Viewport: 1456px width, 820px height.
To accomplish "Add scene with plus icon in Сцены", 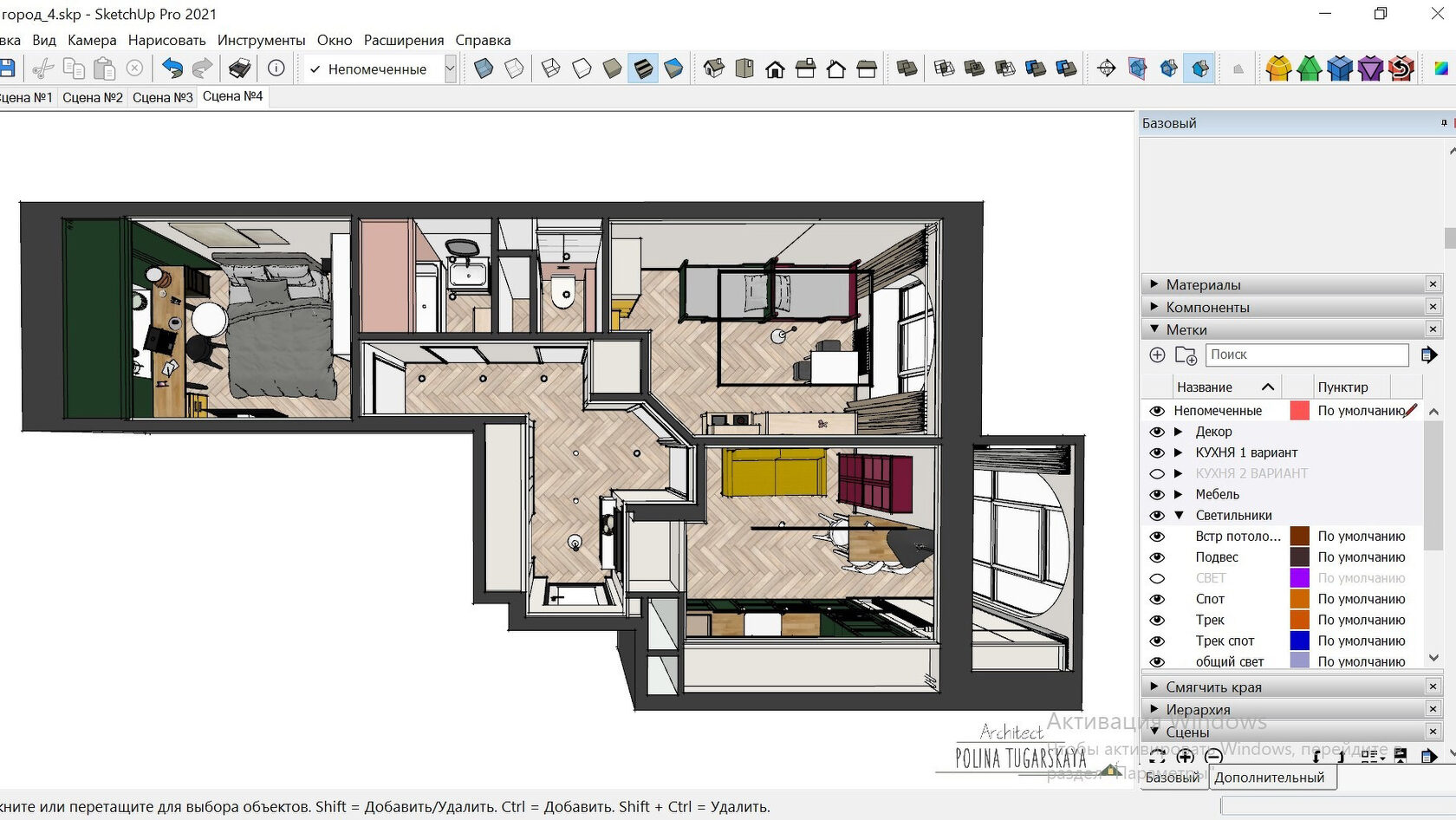I will point(1186,756).
